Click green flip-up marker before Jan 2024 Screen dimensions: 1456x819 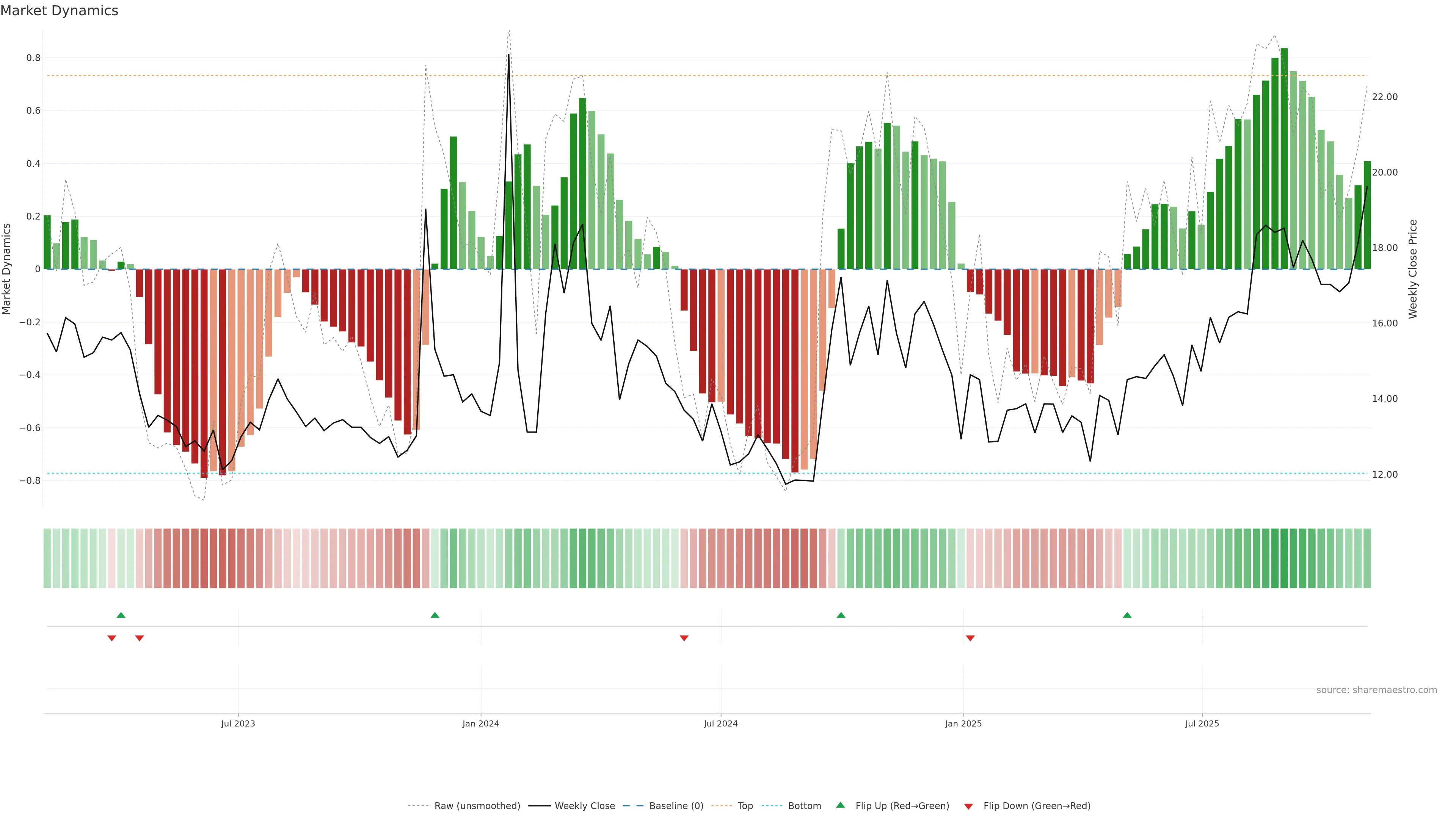point(435,615)
